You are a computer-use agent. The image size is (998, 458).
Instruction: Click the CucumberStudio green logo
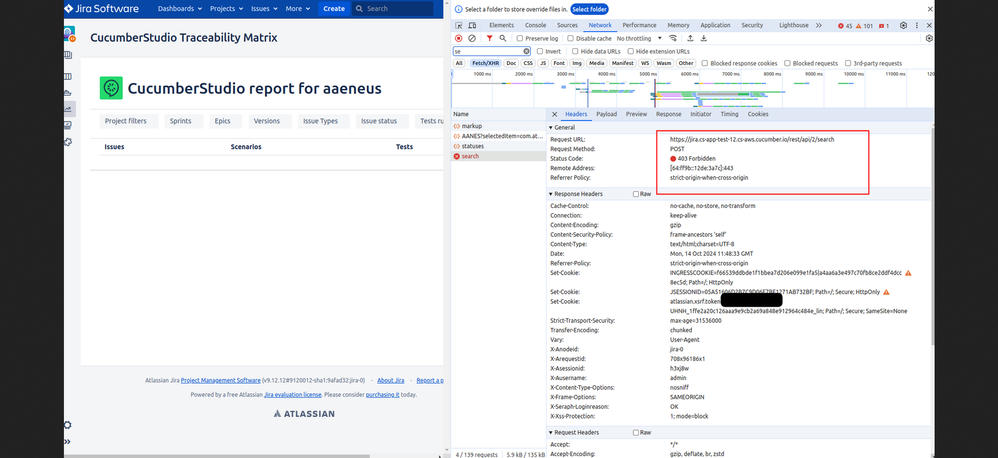pyautogui.click(x=111, y=88)
